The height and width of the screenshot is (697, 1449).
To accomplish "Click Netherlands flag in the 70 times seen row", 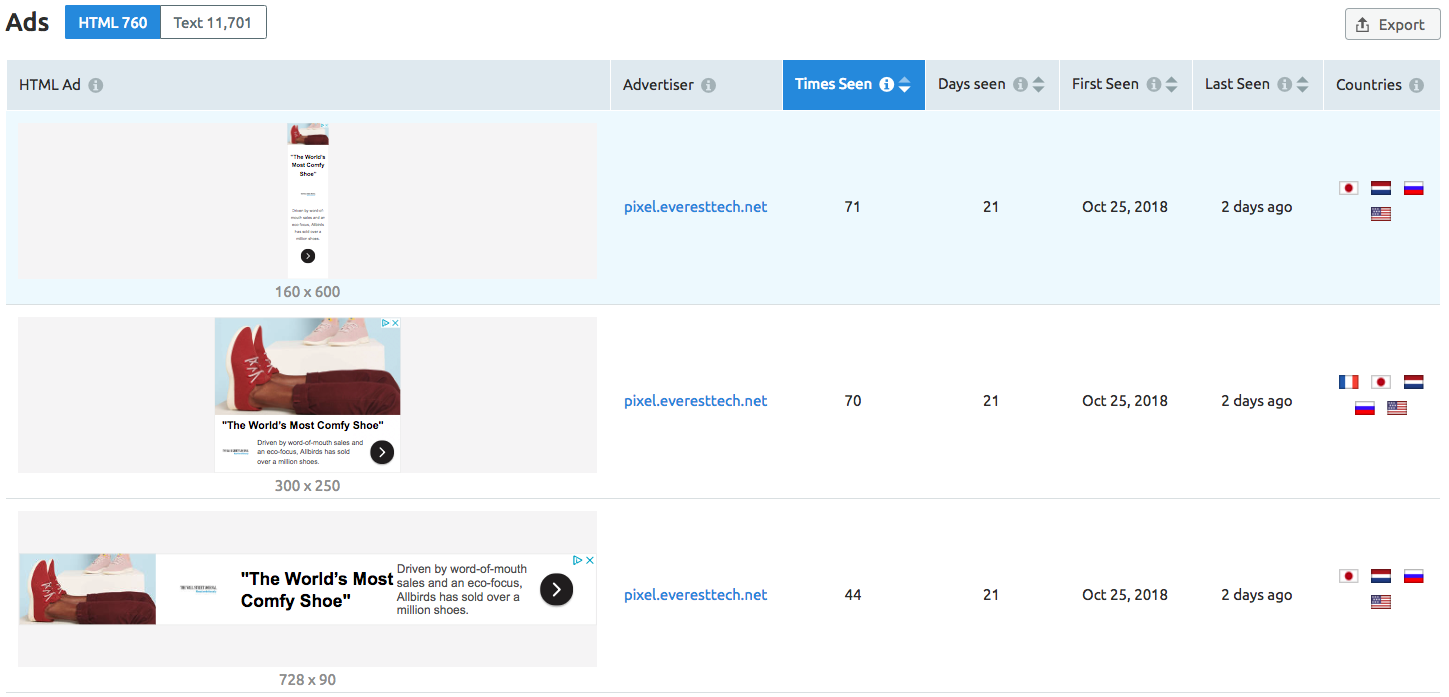I will [1413, 382].
